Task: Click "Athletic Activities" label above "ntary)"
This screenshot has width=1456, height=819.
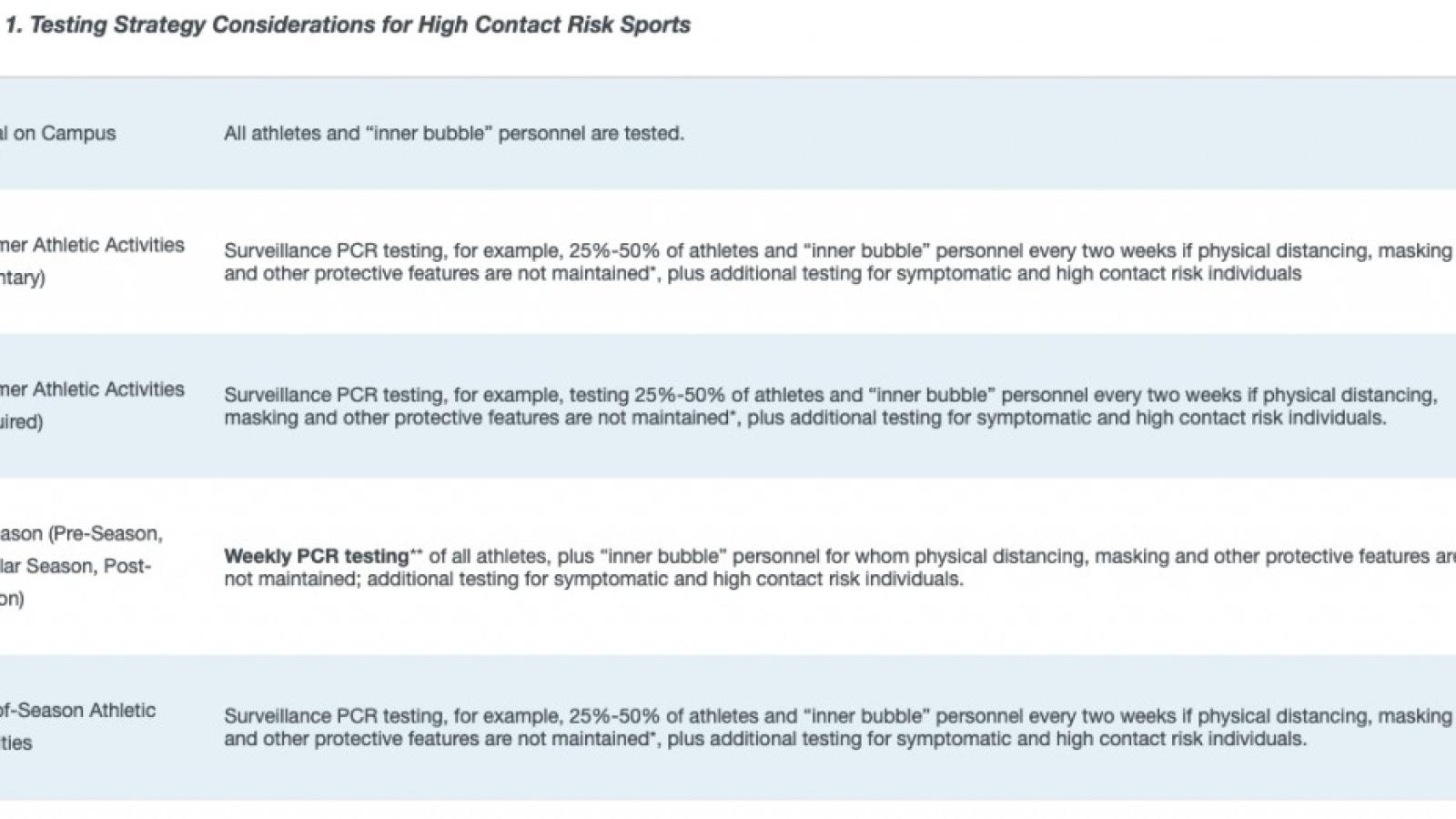Action: point(107,245)
